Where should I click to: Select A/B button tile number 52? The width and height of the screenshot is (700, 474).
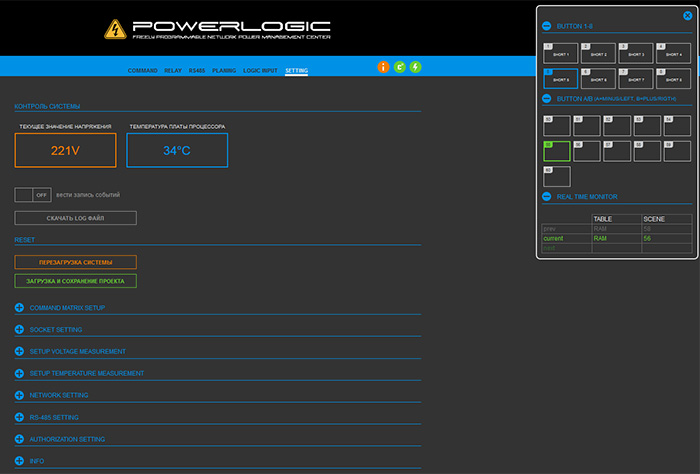[x=617, y=126]
